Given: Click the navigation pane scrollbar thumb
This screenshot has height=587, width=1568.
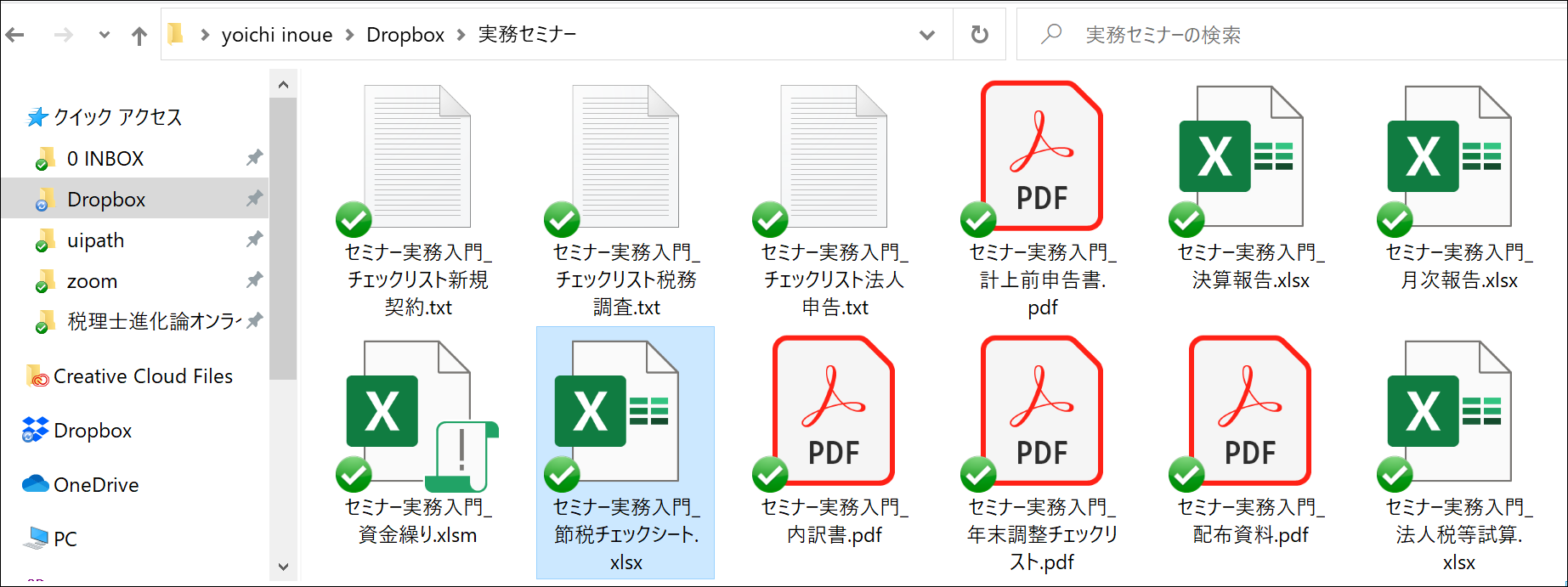Looking at the screenshot, I should (283, 239).
